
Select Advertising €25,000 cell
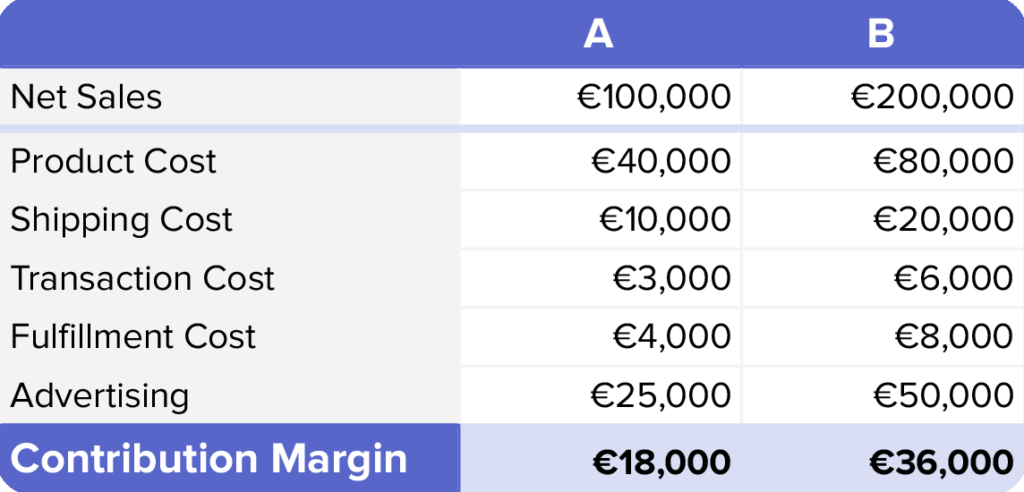point(663,395)
